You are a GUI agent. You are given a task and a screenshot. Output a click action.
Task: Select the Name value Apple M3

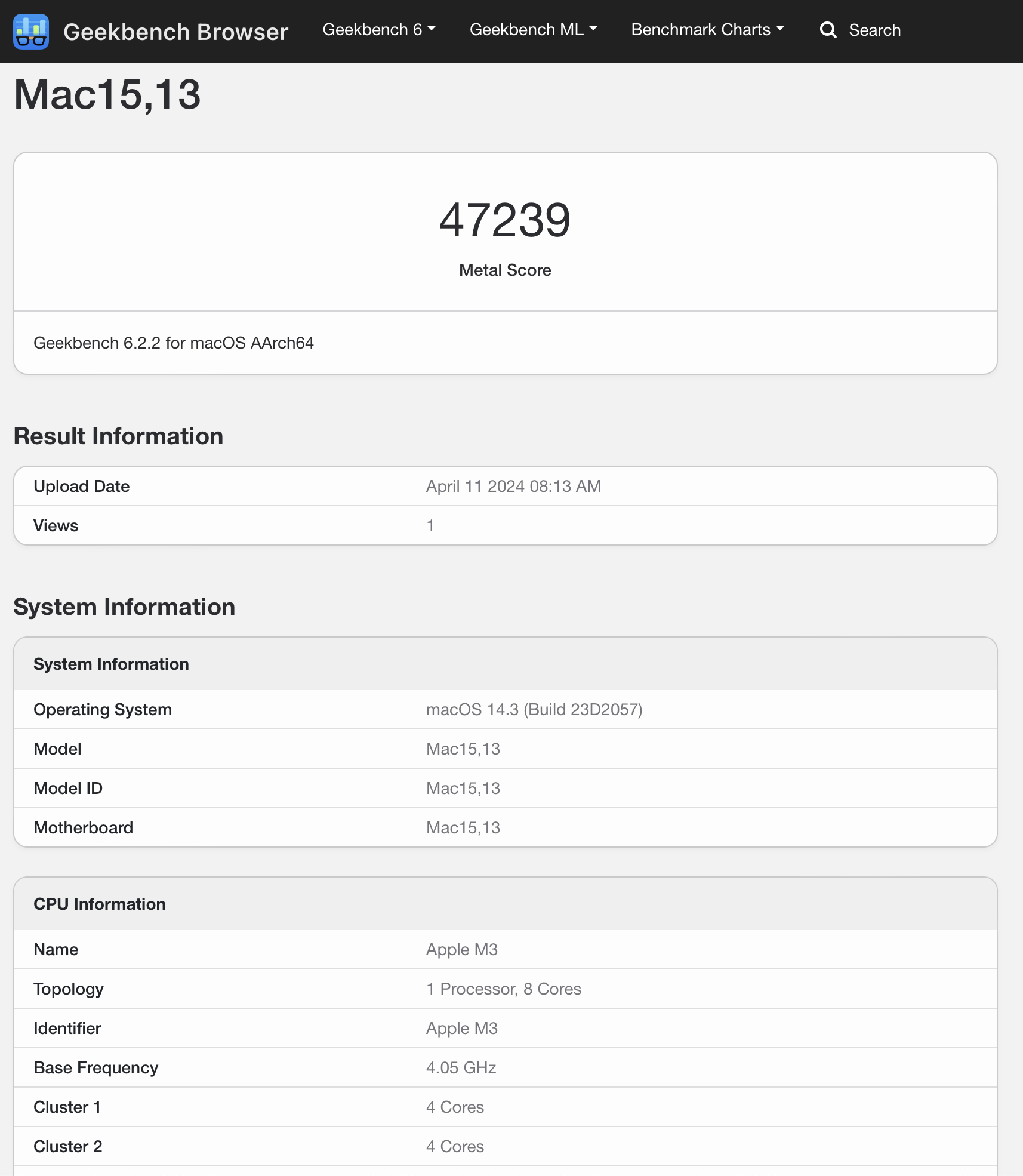(462, 950)
